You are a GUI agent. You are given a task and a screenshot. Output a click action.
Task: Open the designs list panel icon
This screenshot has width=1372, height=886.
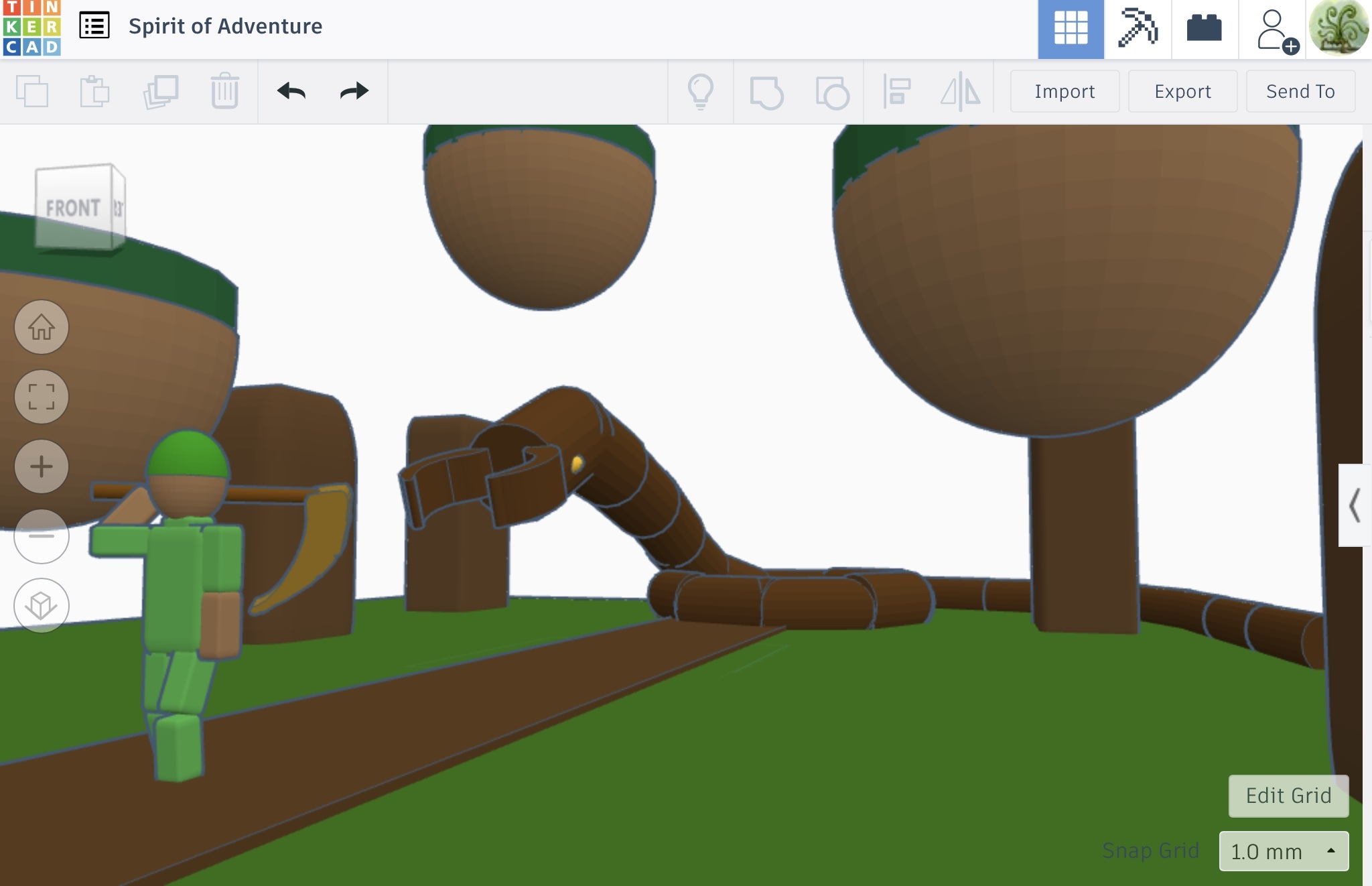94,26
